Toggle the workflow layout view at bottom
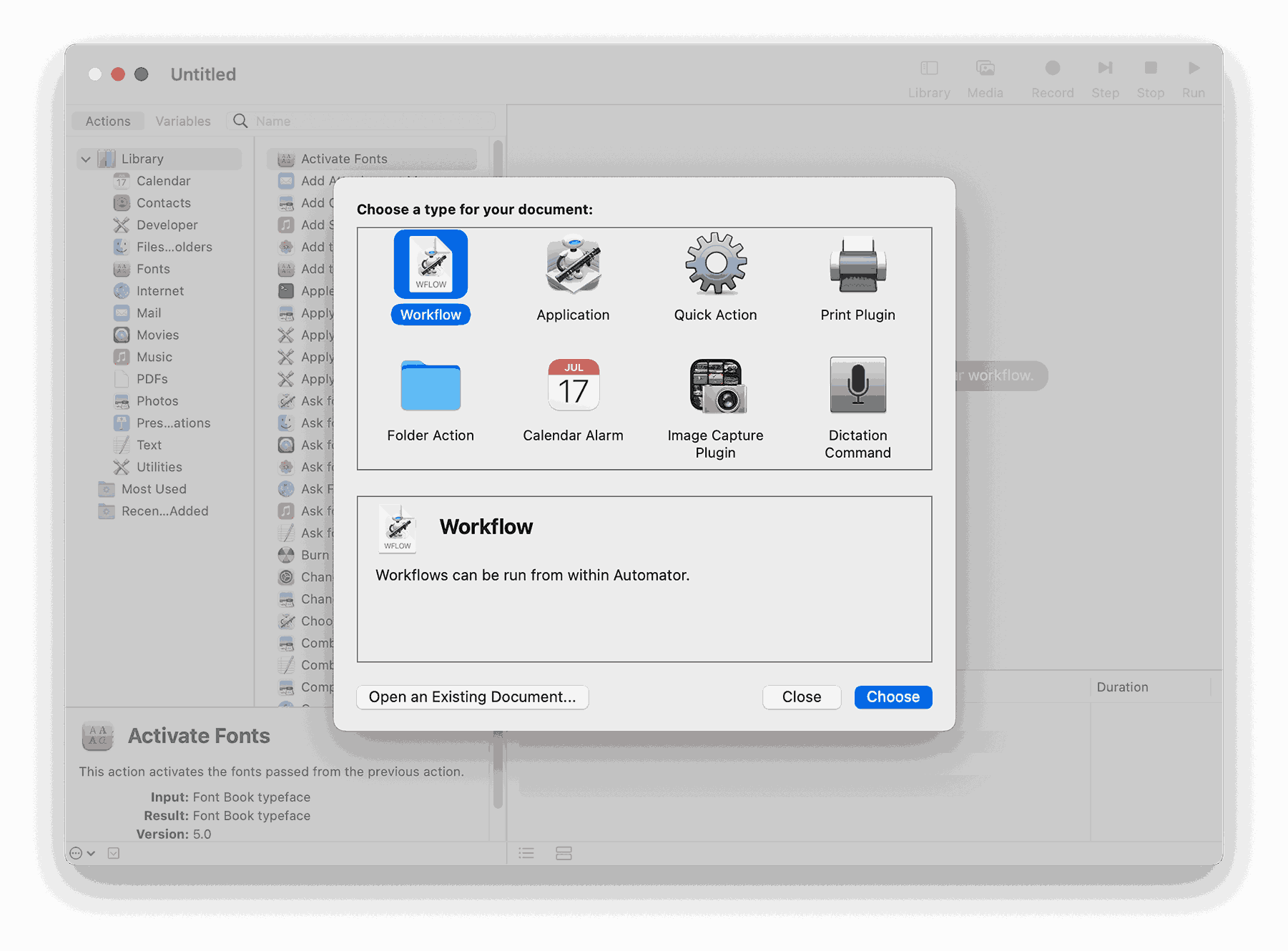This screenshot has height=951, width=1288. 564,852
